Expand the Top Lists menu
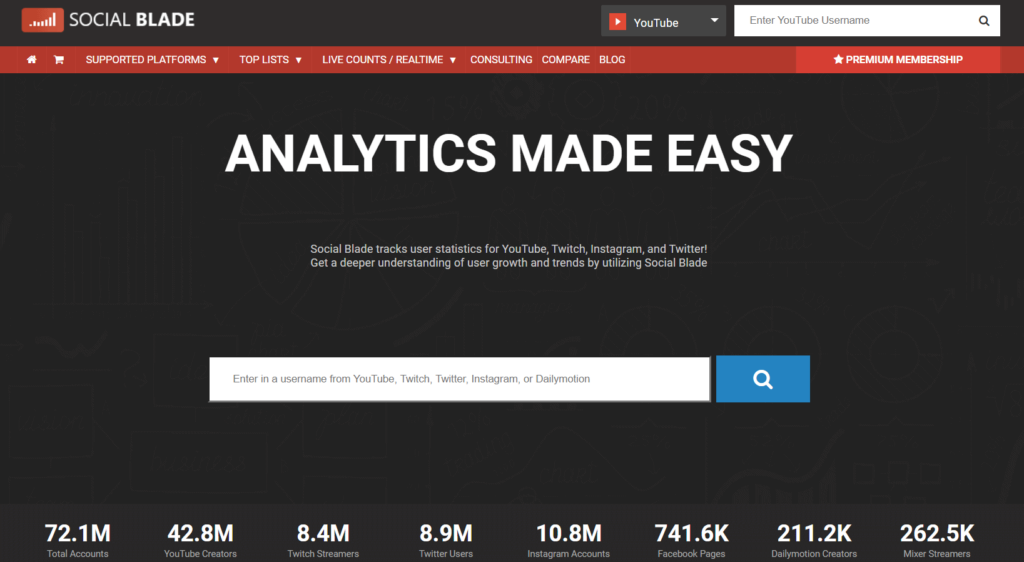This screenshot has height=562, width=1024. 270,59
